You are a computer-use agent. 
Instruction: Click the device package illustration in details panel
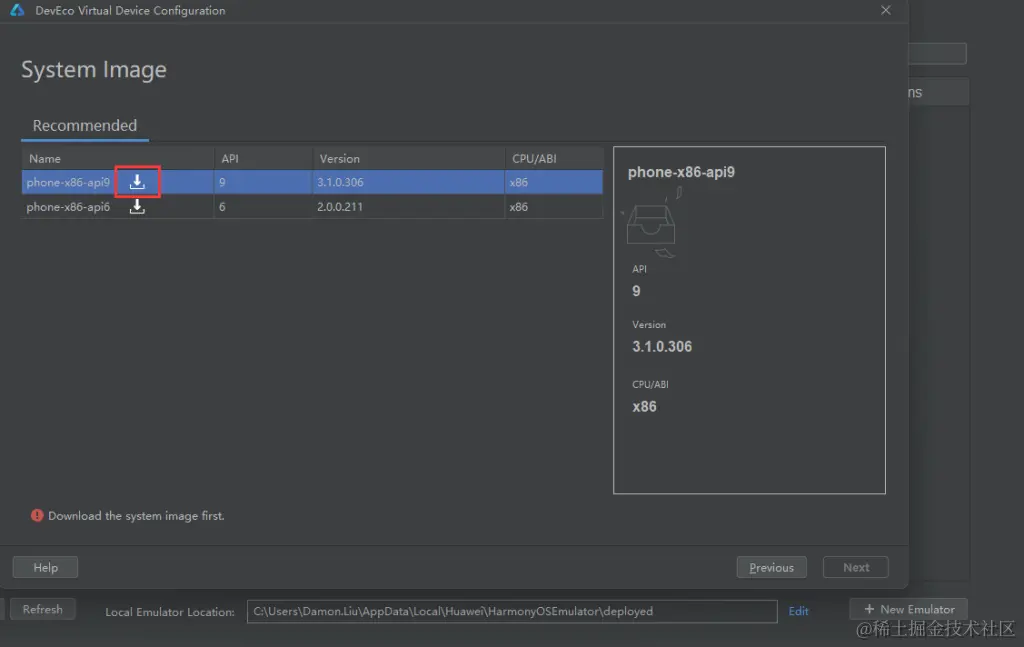pyautogui.click(x=651, y=223)
